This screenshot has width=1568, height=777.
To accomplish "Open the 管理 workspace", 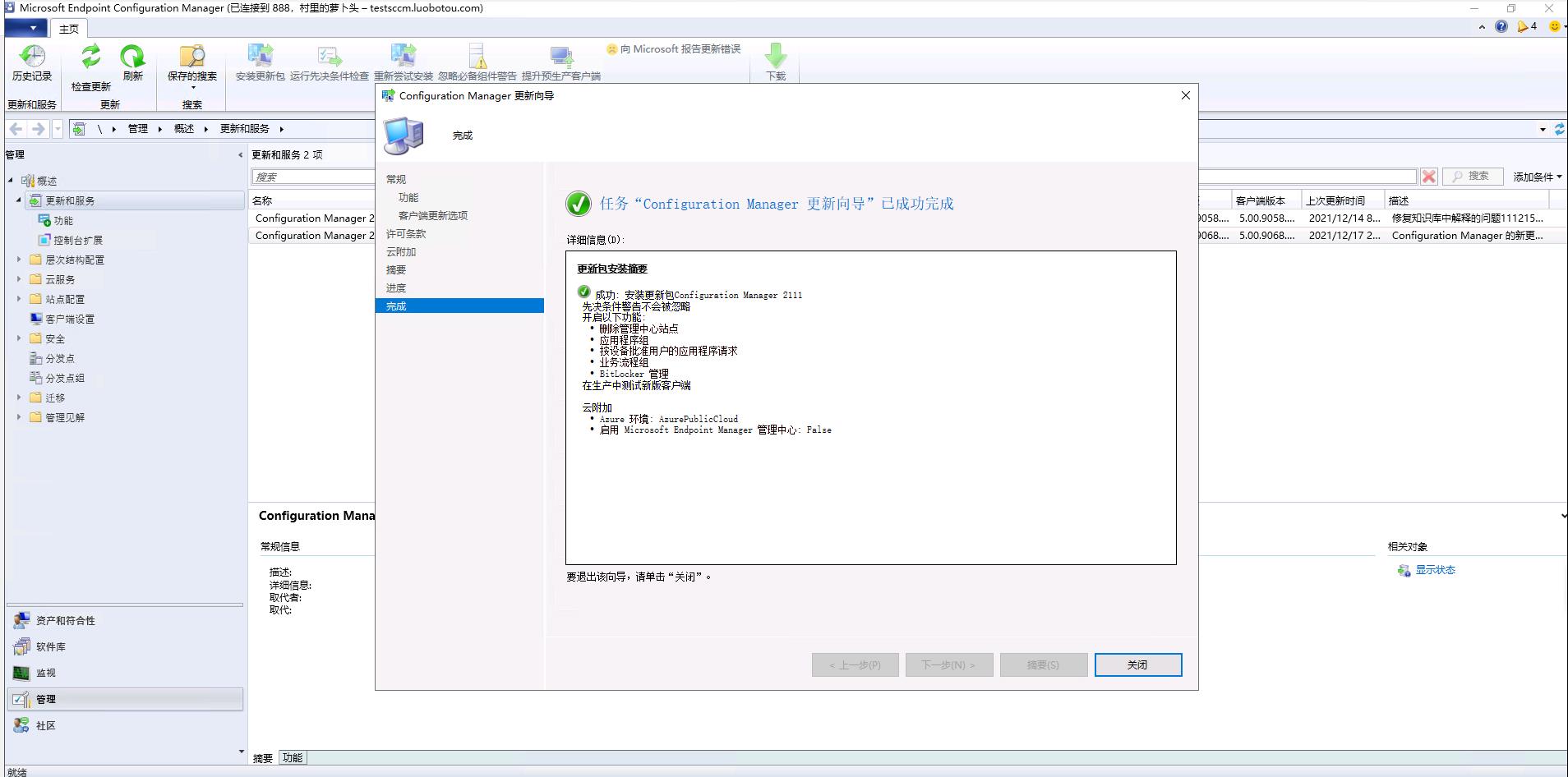I will tap(125, 699).
